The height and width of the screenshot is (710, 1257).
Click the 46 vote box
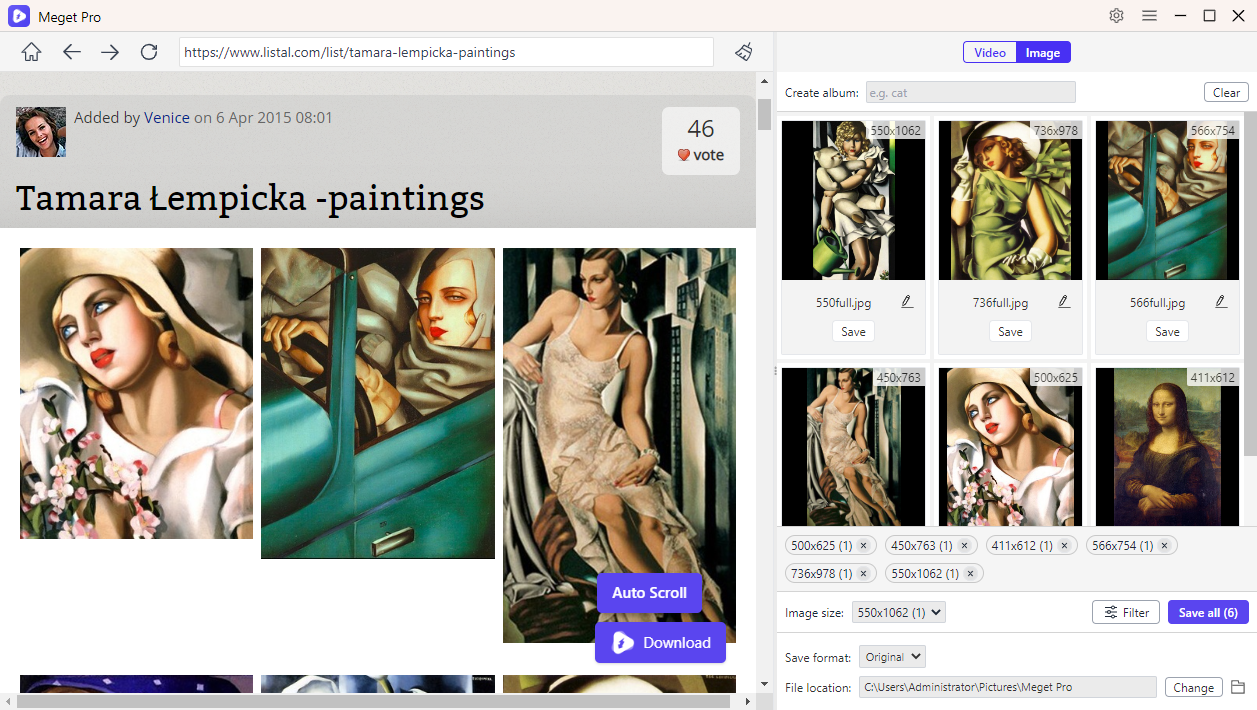point(701,141)
